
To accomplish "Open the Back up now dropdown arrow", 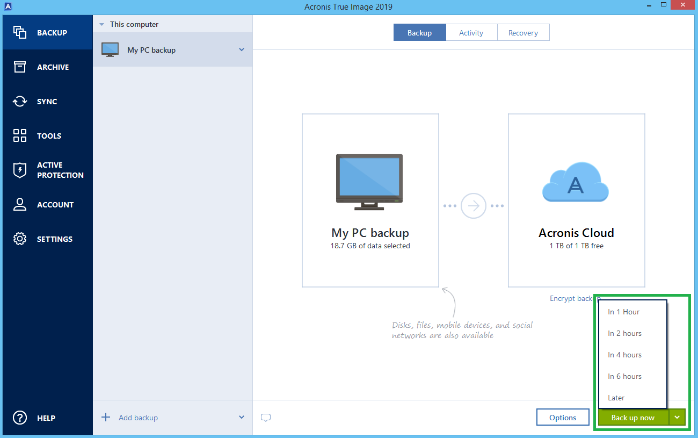I will click(x=677, y=418).
